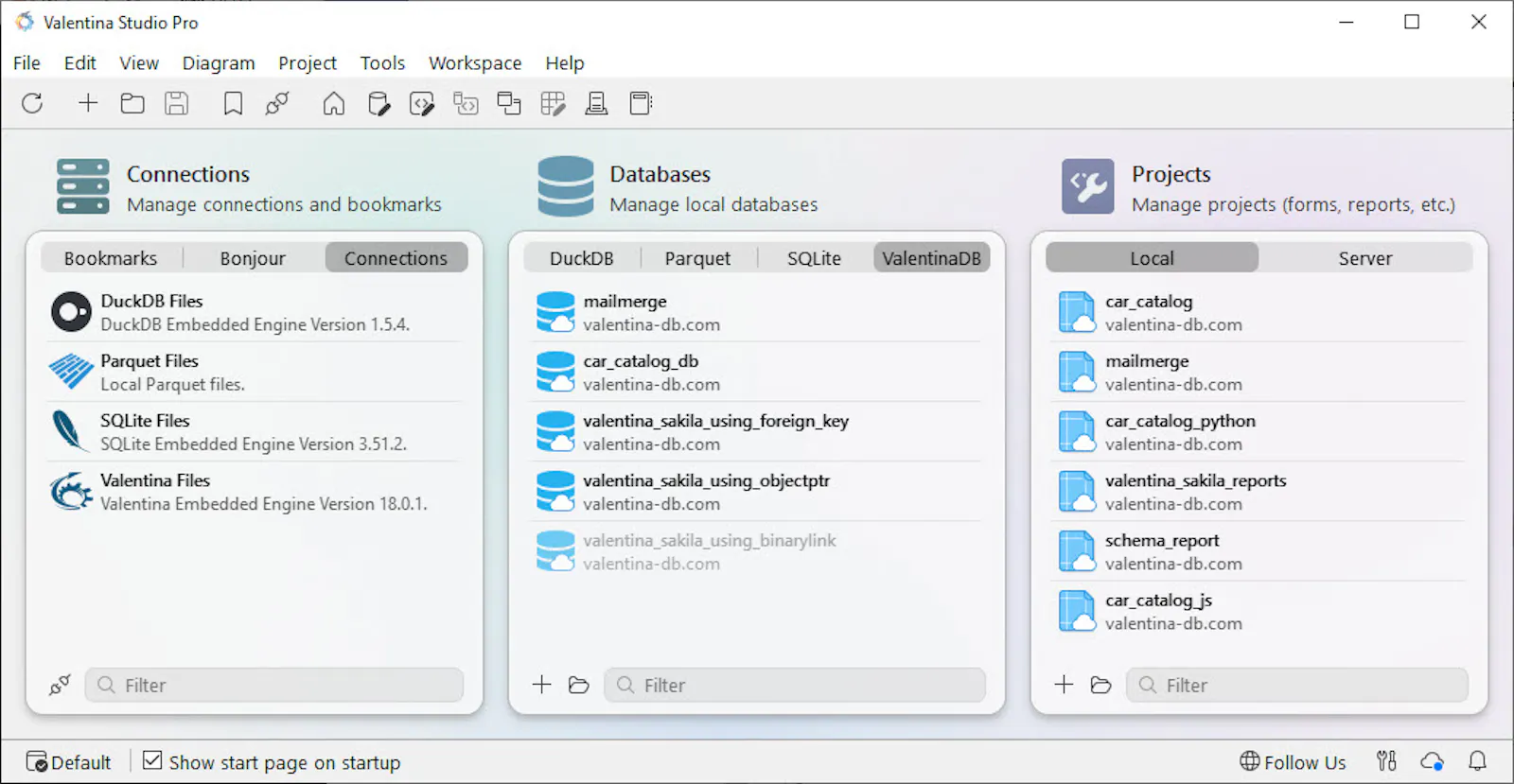1514x784 pixels.
Task: Open the View menu
Action: [x=139, y=63]
